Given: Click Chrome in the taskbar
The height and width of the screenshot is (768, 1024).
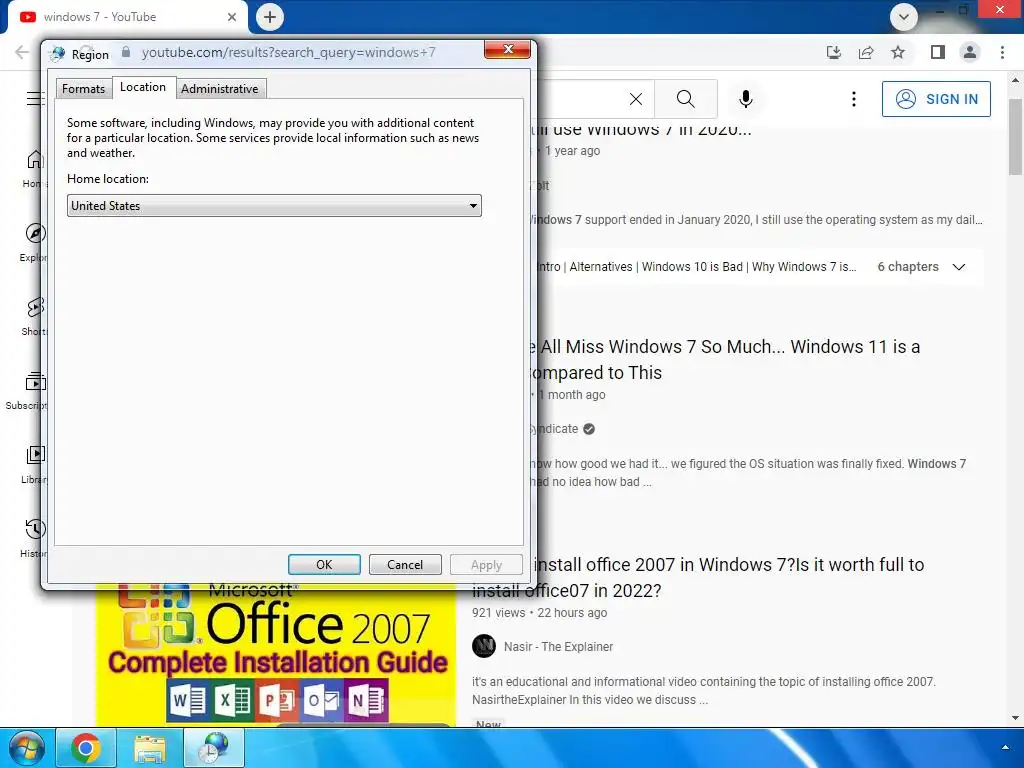Looking at the screenshot, I should tap(86, 748).
